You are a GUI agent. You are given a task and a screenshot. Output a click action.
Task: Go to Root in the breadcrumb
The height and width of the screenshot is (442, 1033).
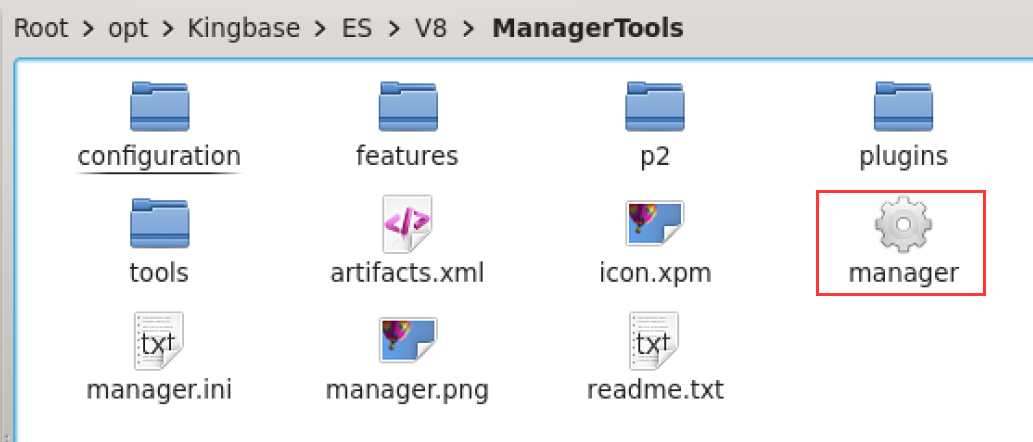tap(43, 28)
